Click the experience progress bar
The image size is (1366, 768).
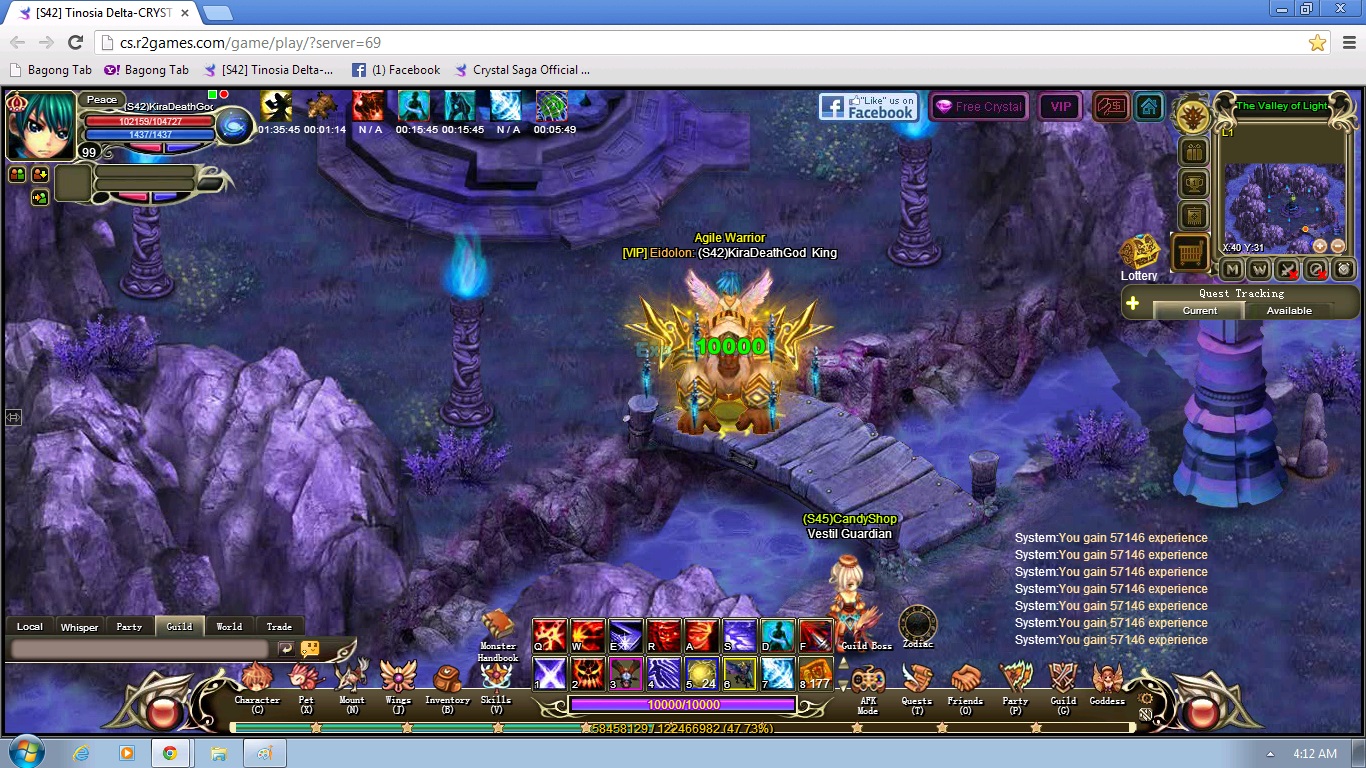[x=682, y=729]
